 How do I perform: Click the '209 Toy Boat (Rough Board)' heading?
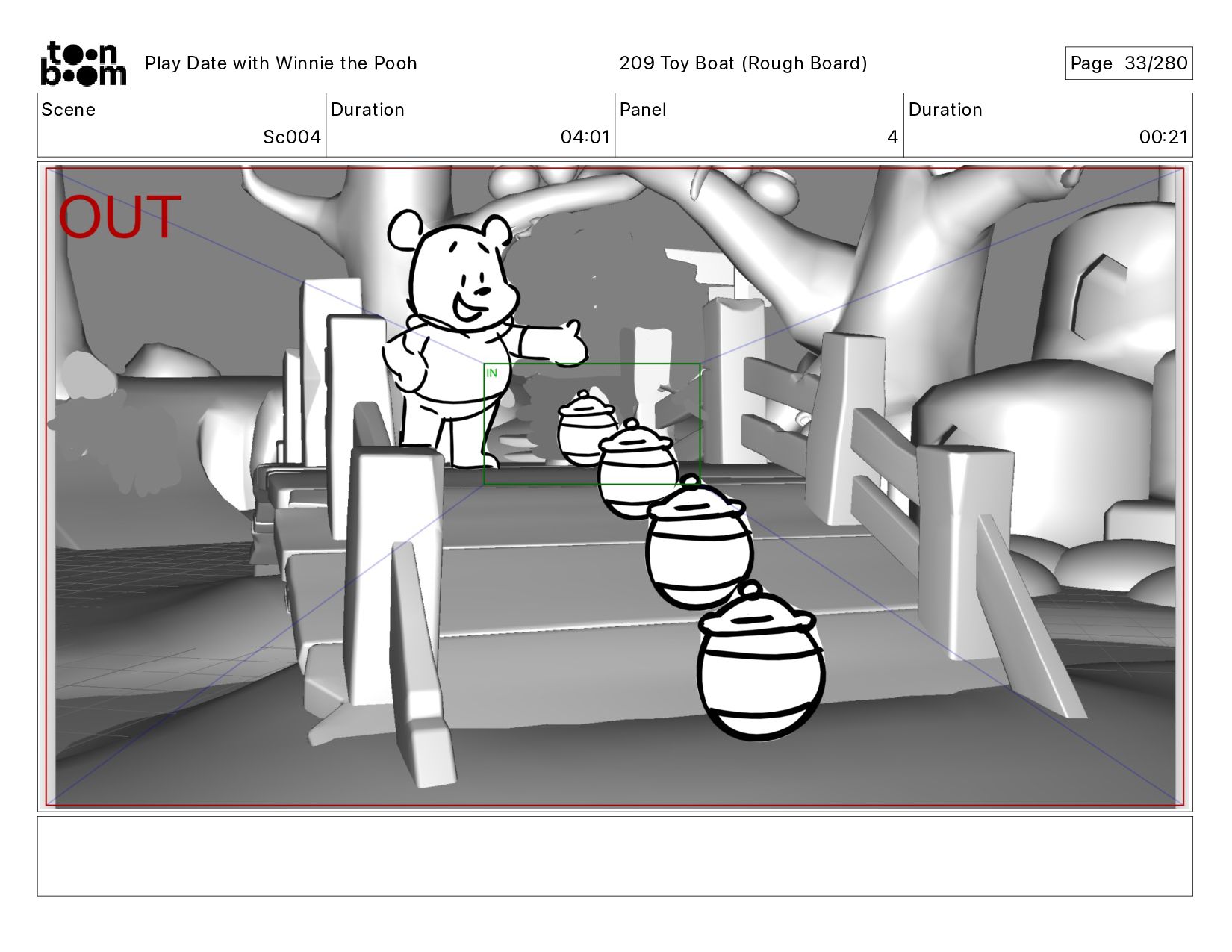743,63
